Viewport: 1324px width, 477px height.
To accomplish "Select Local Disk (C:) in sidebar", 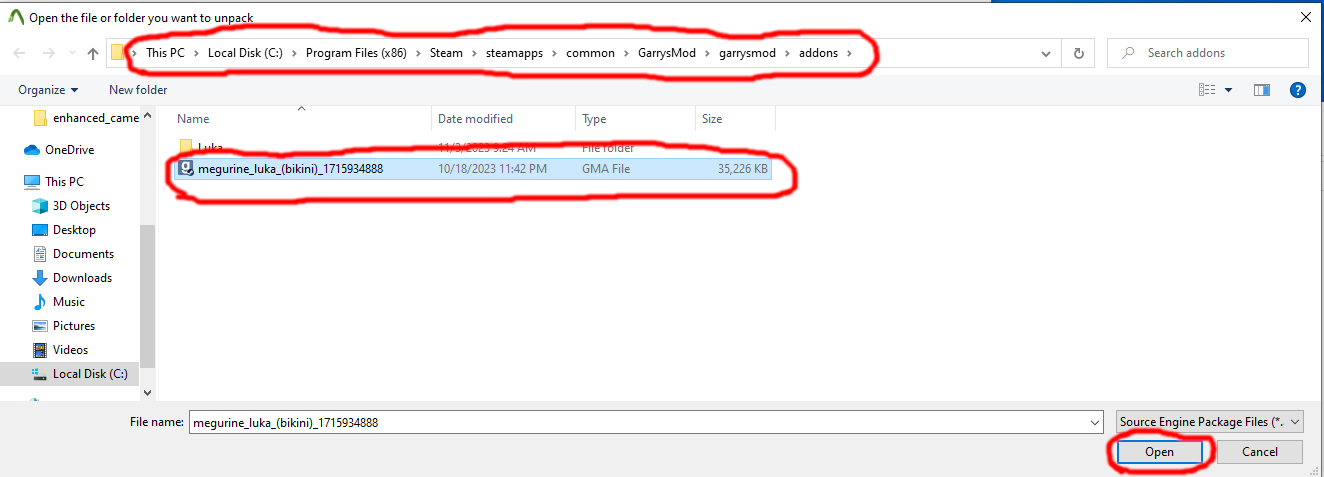I will pyautogui.click(x=80, y=374).
